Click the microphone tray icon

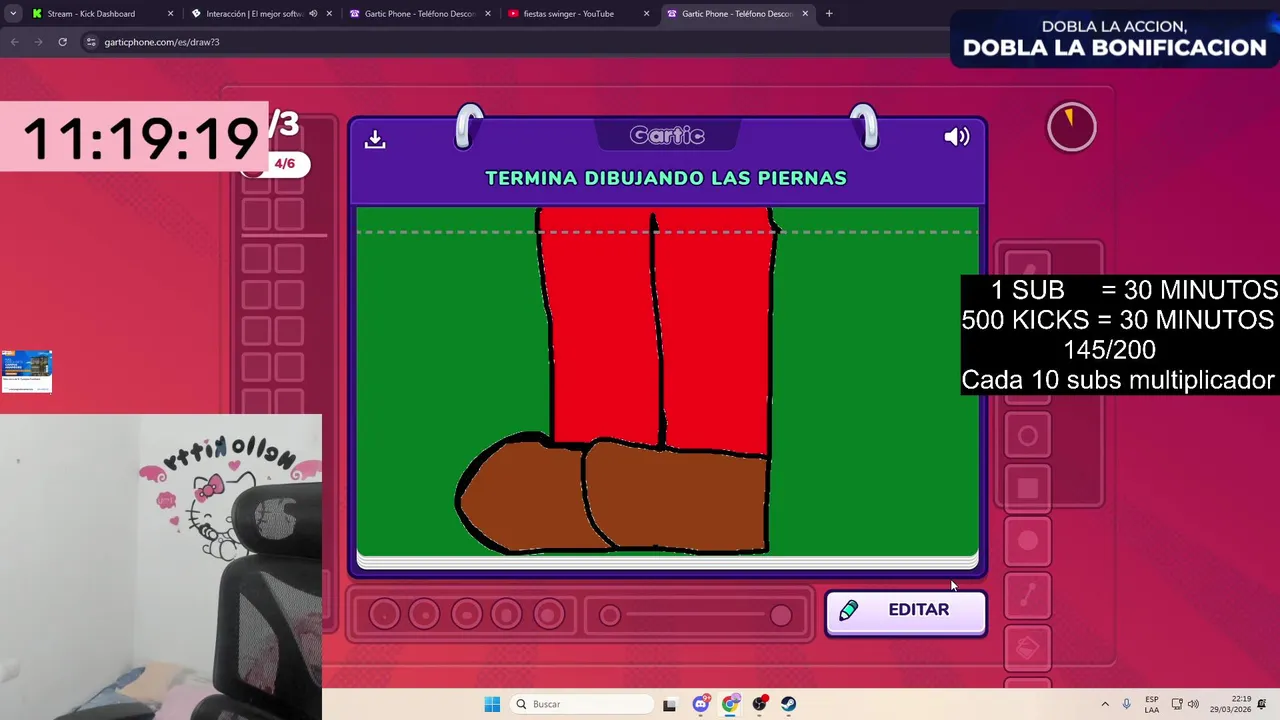point(1127,704)
